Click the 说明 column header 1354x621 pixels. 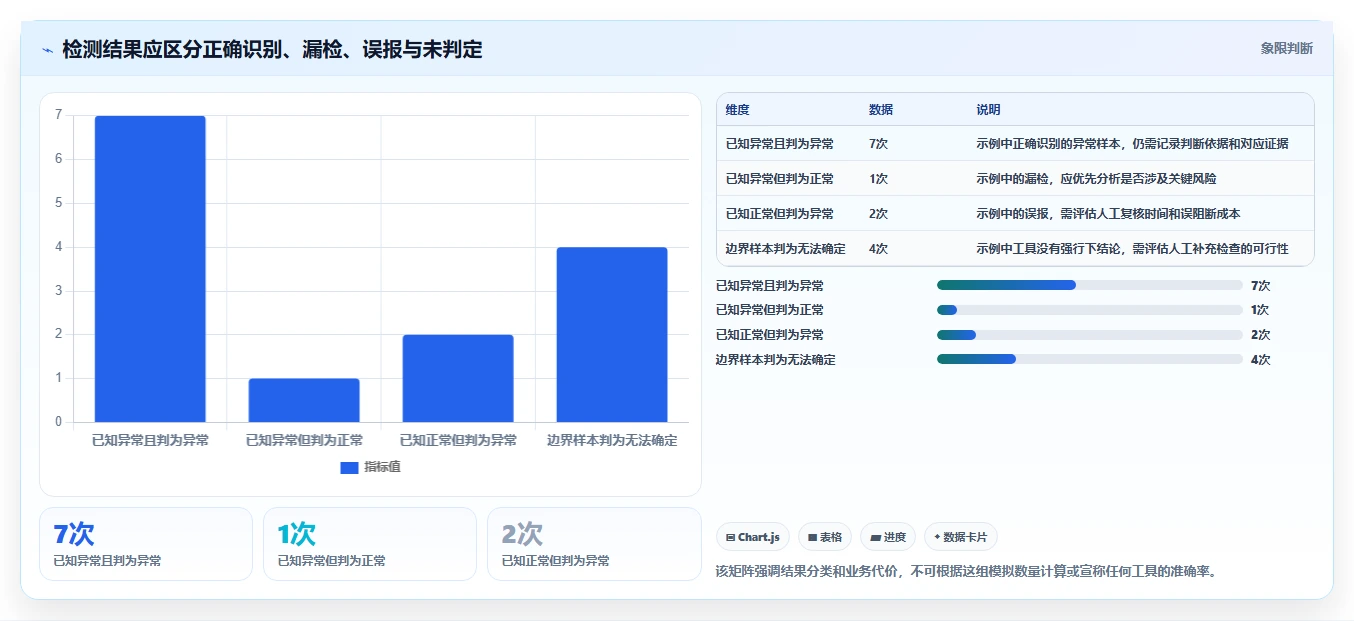988,110
